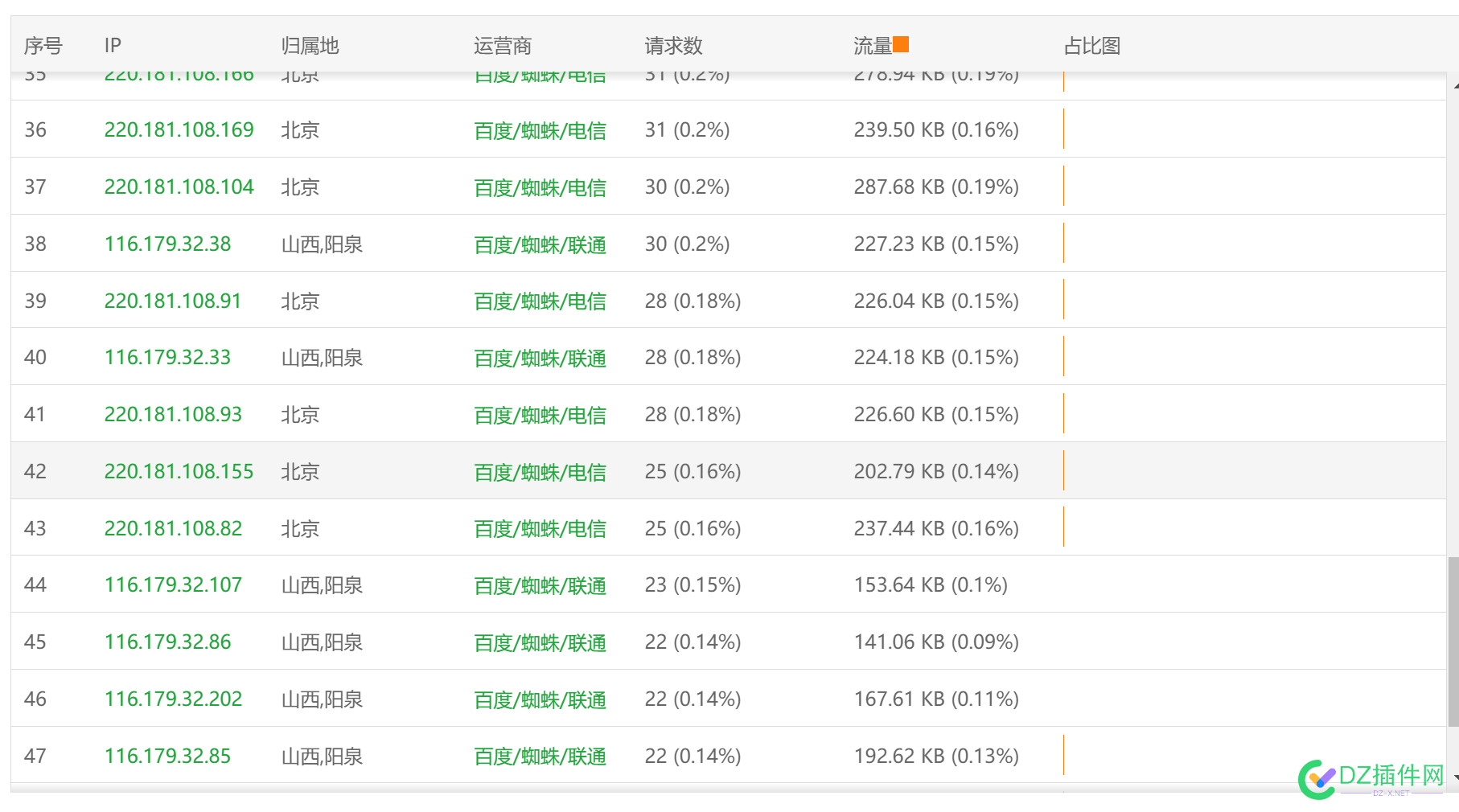Sort by the 请求数 column header
Screen dimensions: 1459x812
click(x=674, y=46)
